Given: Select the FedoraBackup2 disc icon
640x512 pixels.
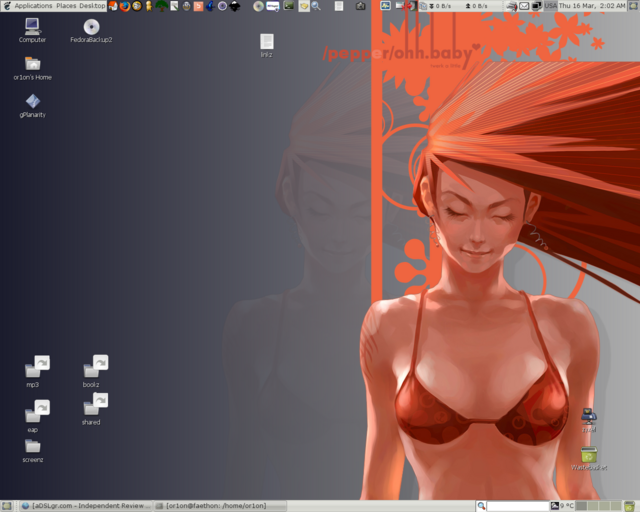Looking at the screenshot, I should (91, 31).
